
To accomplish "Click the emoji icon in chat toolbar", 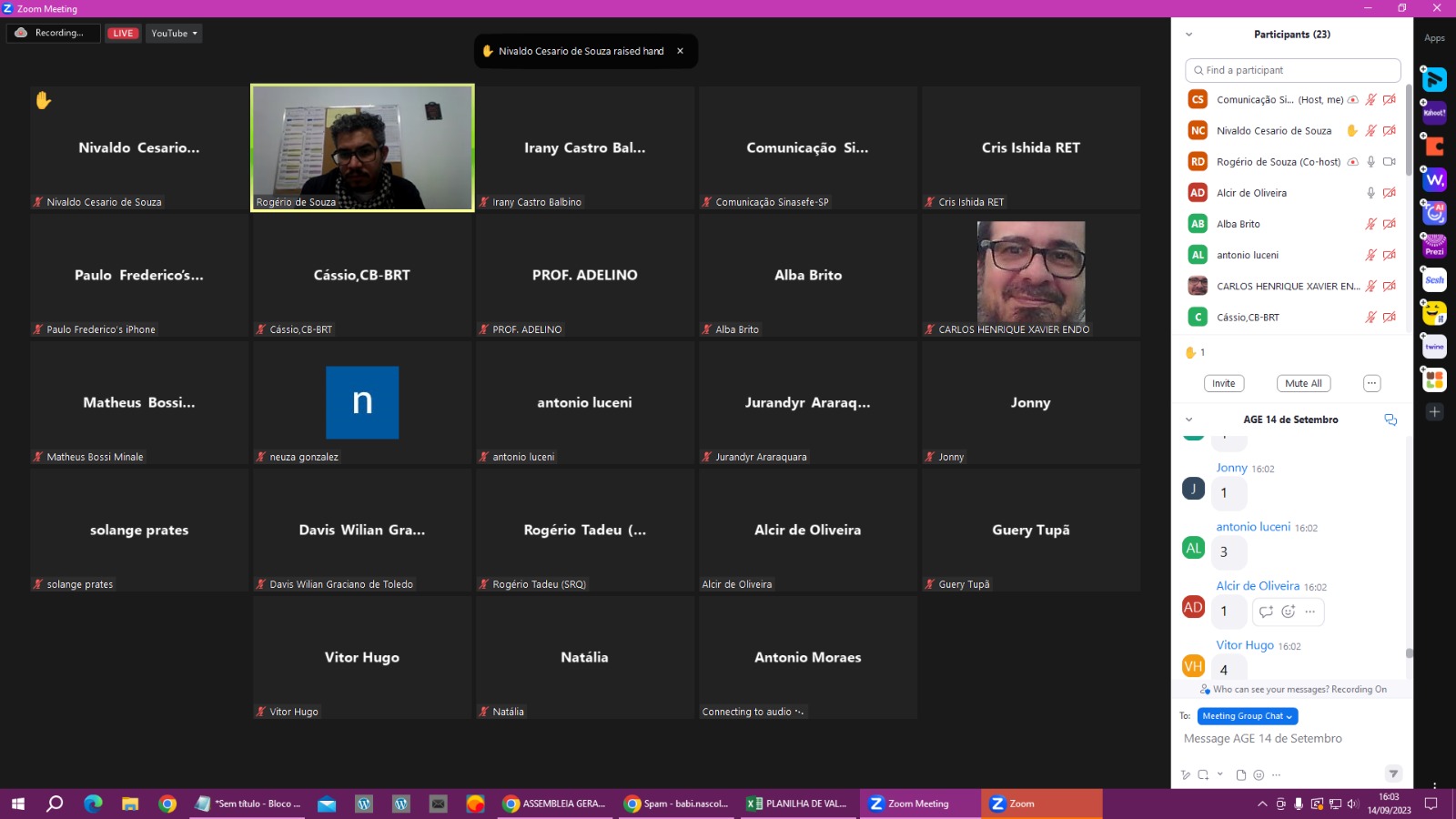I will [1259, 775].
